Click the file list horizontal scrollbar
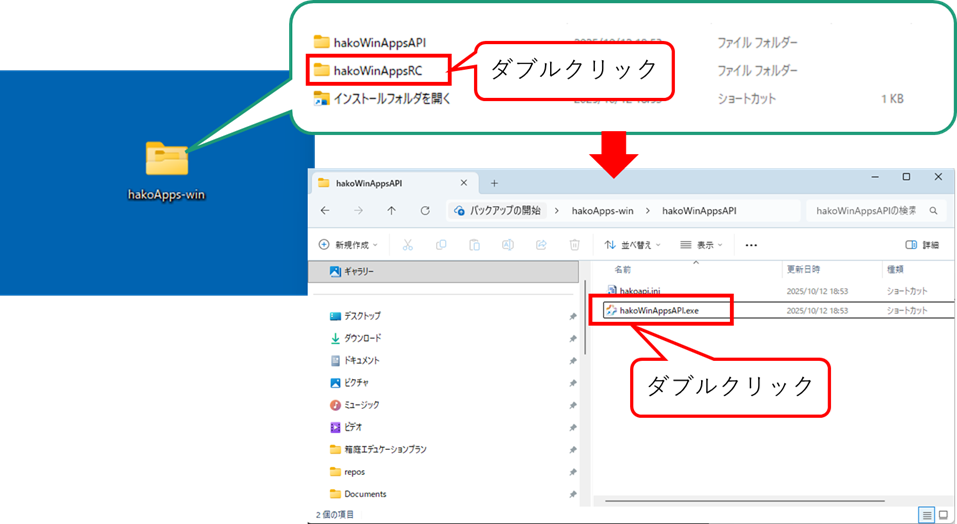This screenshot has width=957, height=524. 745,501
